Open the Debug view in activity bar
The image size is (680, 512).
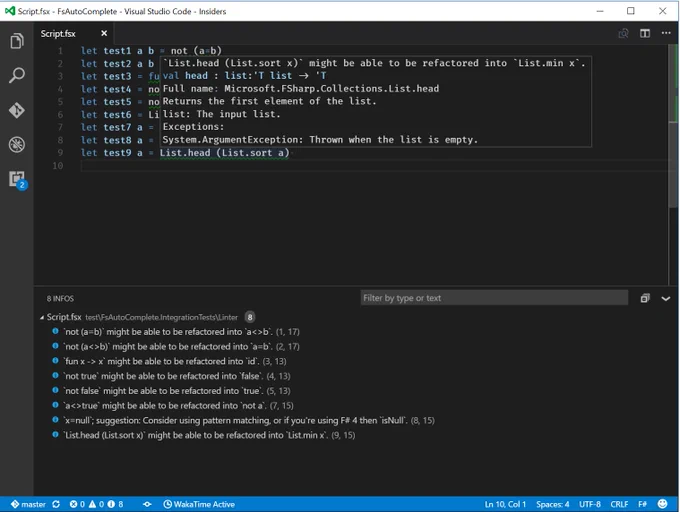pos(17,145)
